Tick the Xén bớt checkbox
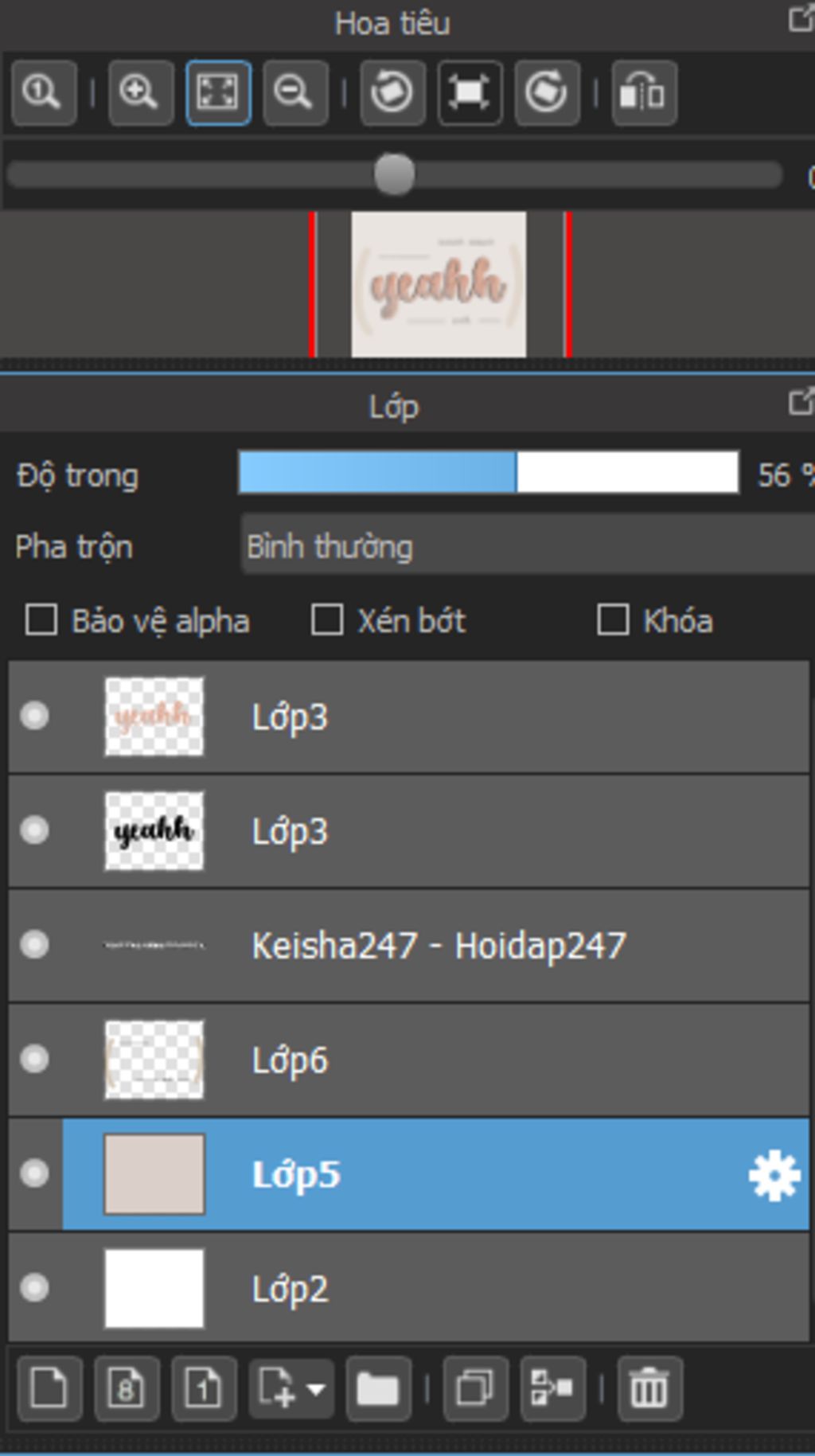The image size is (815, 1456). (327, 620)
